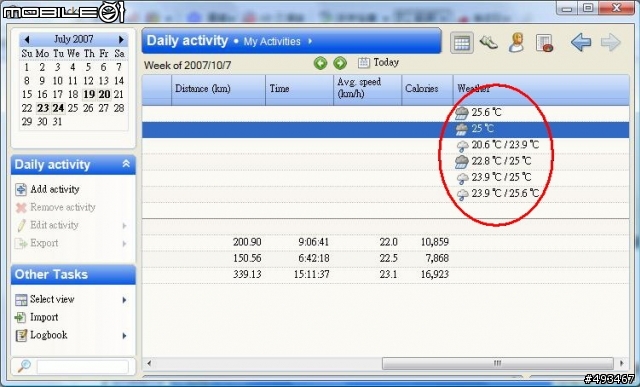Viewport: 640px width, 387px height.
Task: Select July 1 in the calendar
Action: tap(27, 67)
